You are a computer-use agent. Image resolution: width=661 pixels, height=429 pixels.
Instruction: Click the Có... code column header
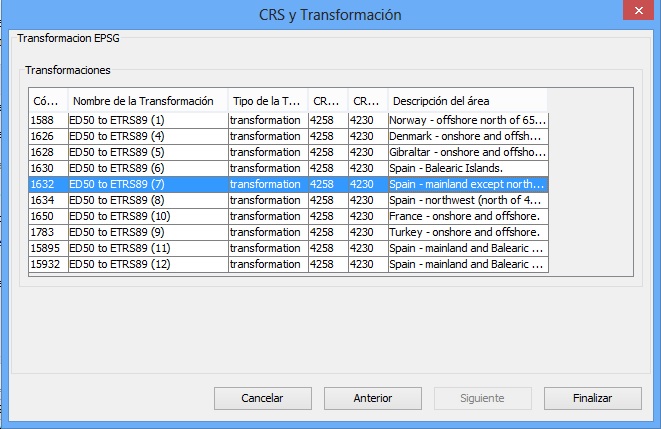tap(48, 101)
